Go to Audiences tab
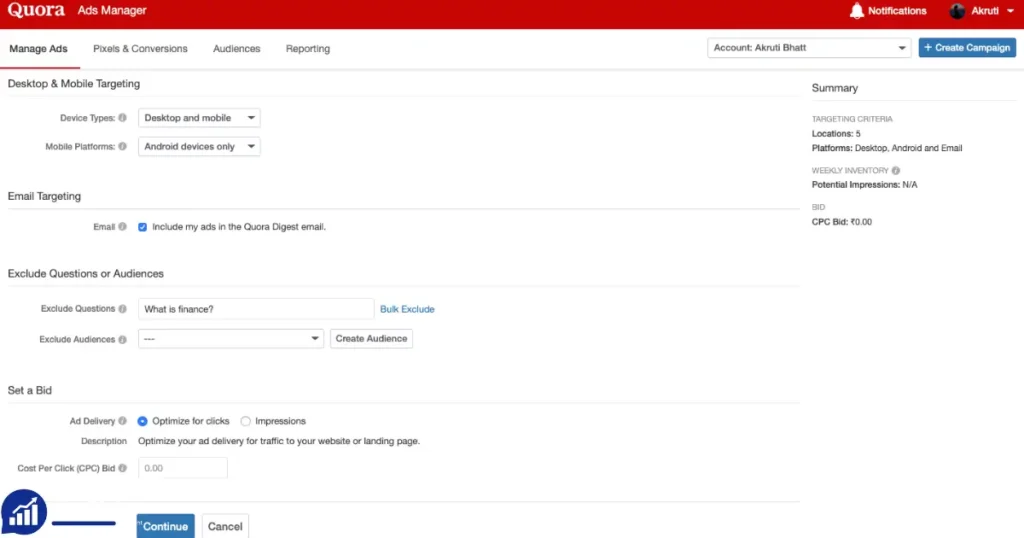This screenshot has width=1024, height=538. click(x=236, y=48)
